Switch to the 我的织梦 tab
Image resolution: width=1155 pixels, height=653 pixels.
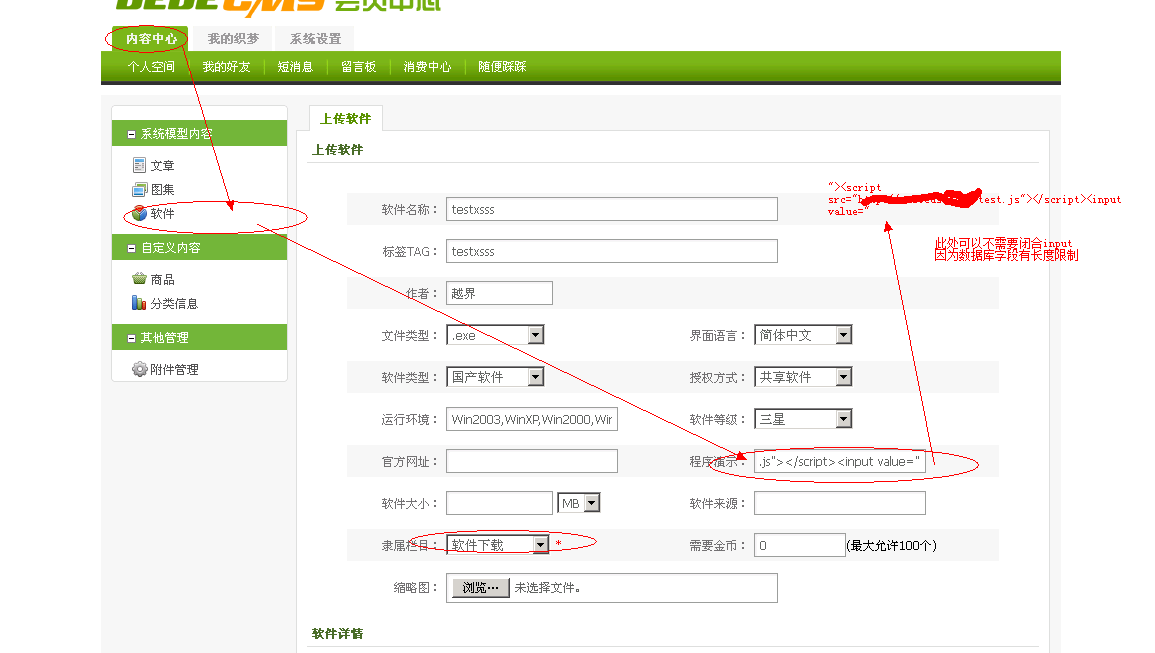click(233, 38)
